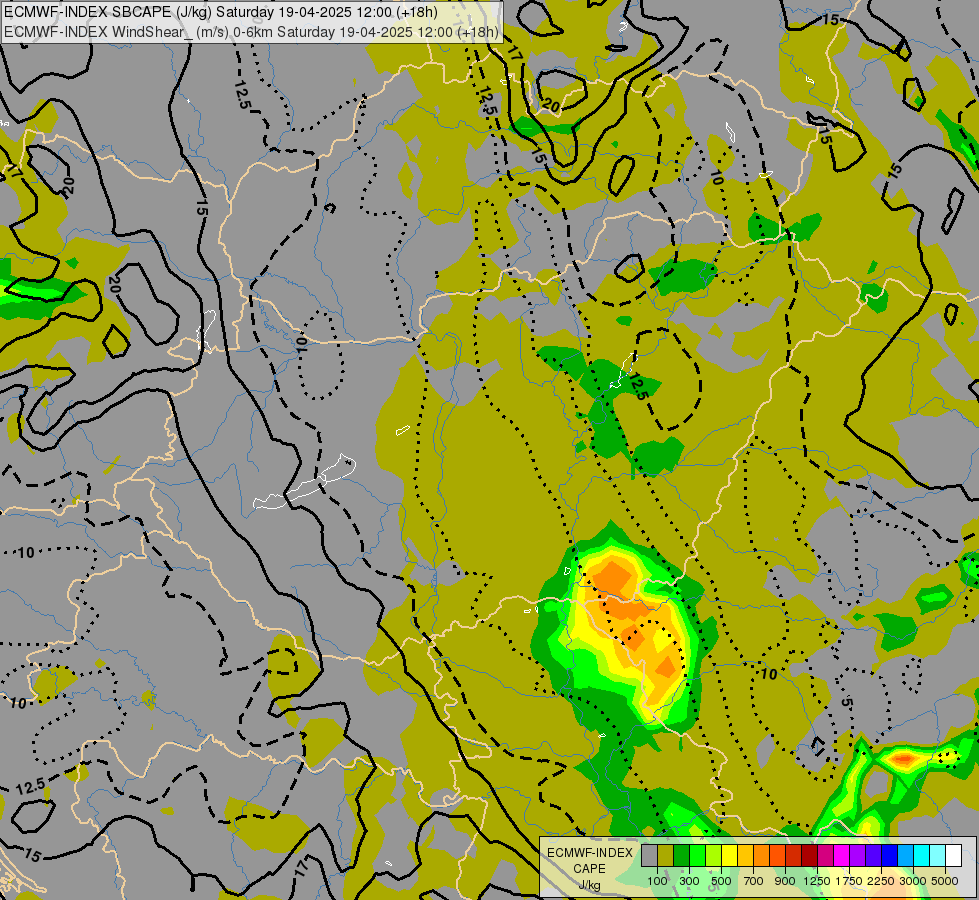Click the magenta legend swatch left of 1750
Image resolution: width=979 pixels, height=900 pixels.
(x=842, y=855)
